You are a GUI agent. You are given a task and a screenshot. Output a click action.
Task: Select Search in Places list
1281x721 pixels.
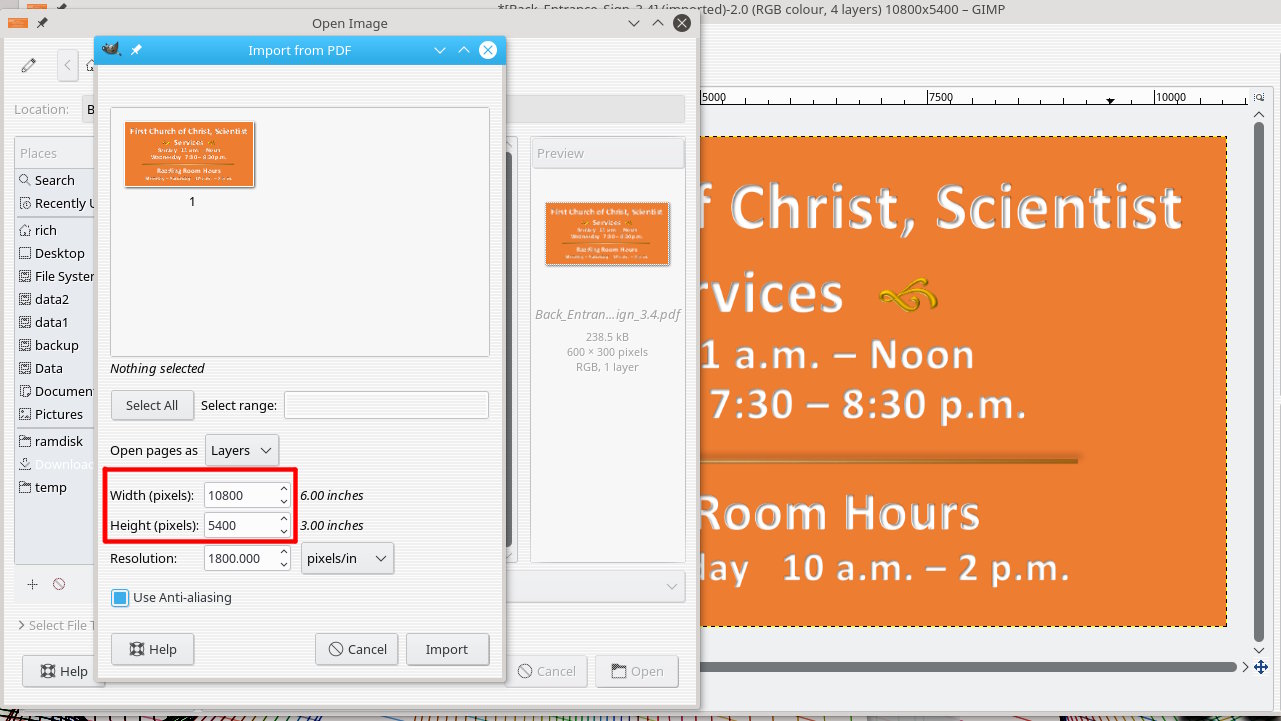tap(55, 180)
